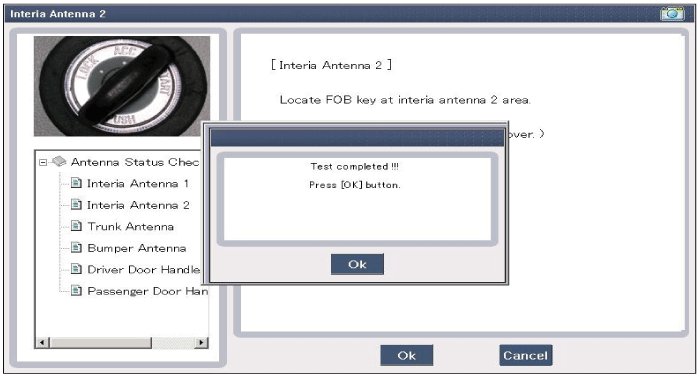The height and width of the screenshot is (377, 700).
Task: Click the tree panel's right scroll arrow
Action: coord(201,343)
